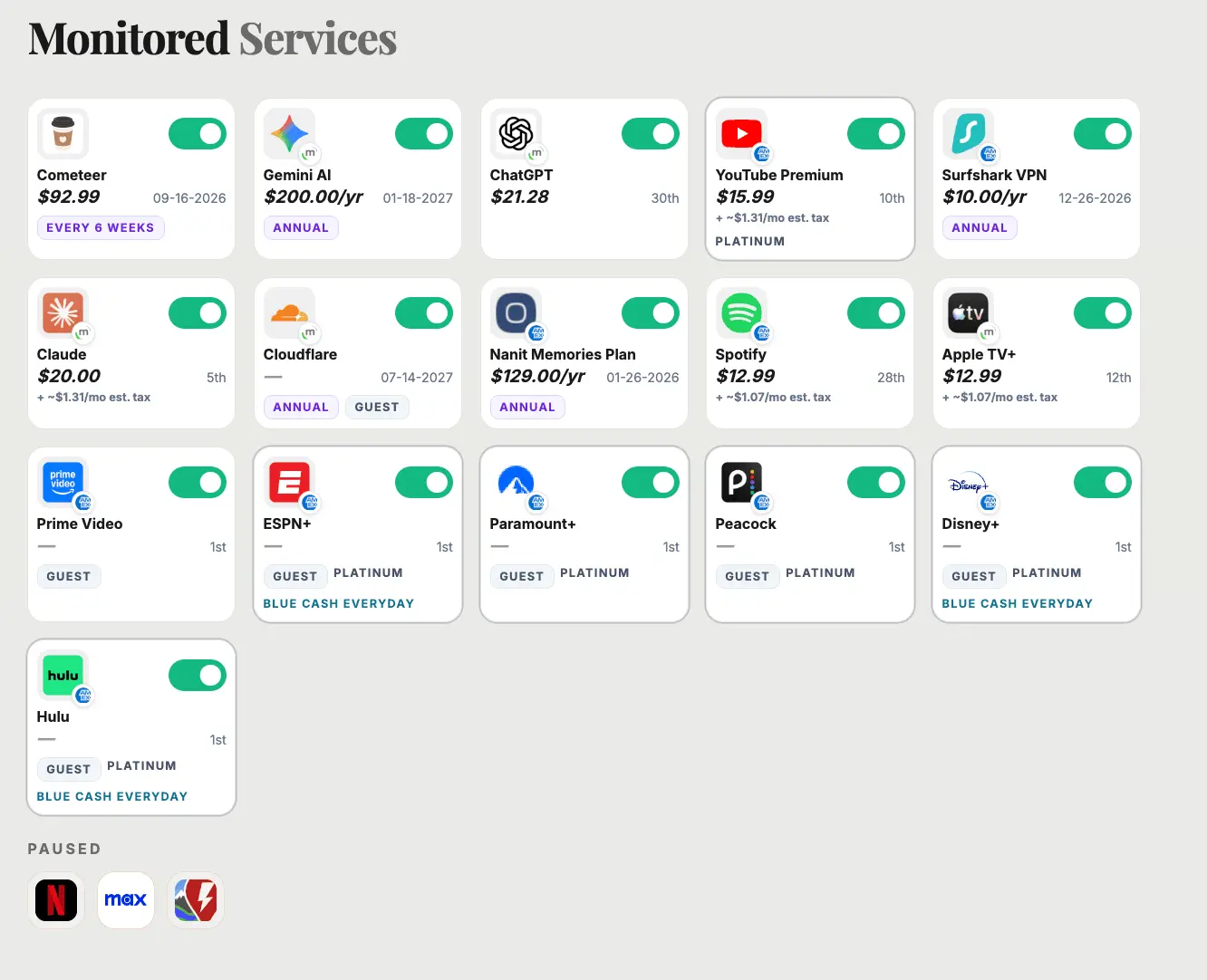1207x980 pixels.
Task: Turn off Apple TV+ monitoring
Action: click(x=1103, y=313)
